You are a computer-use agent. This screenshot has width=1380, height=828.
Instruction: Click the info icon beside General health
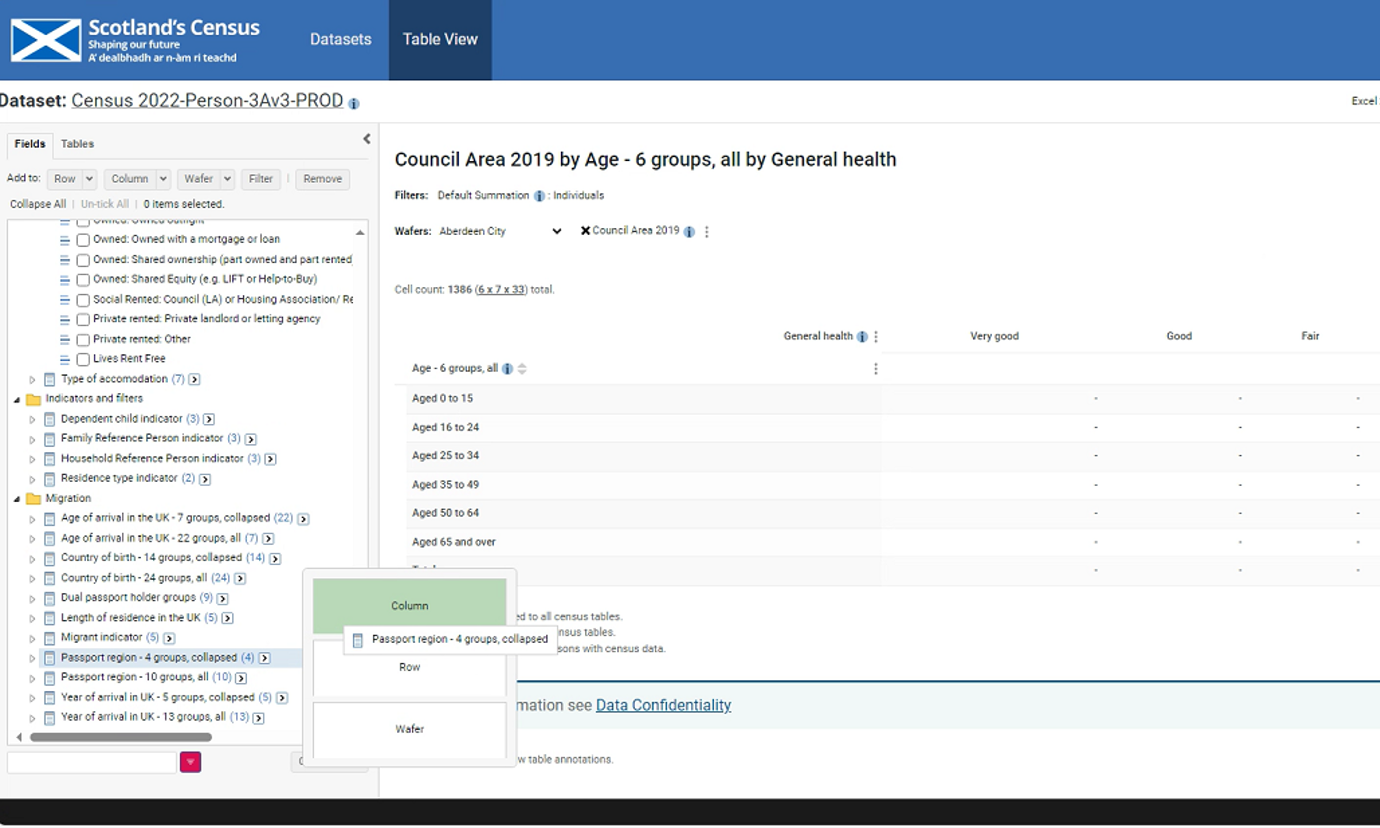point(862,337)
